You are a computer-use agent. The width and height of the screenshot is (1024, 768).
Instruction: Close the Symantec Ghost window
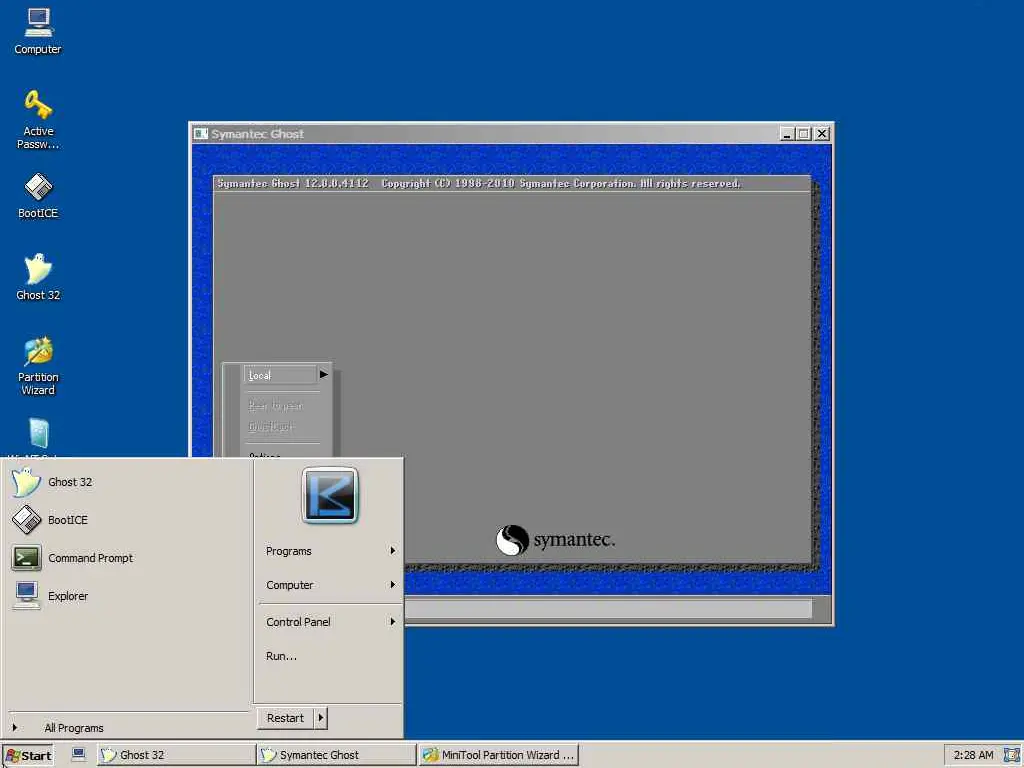click(x=822, y=134)
